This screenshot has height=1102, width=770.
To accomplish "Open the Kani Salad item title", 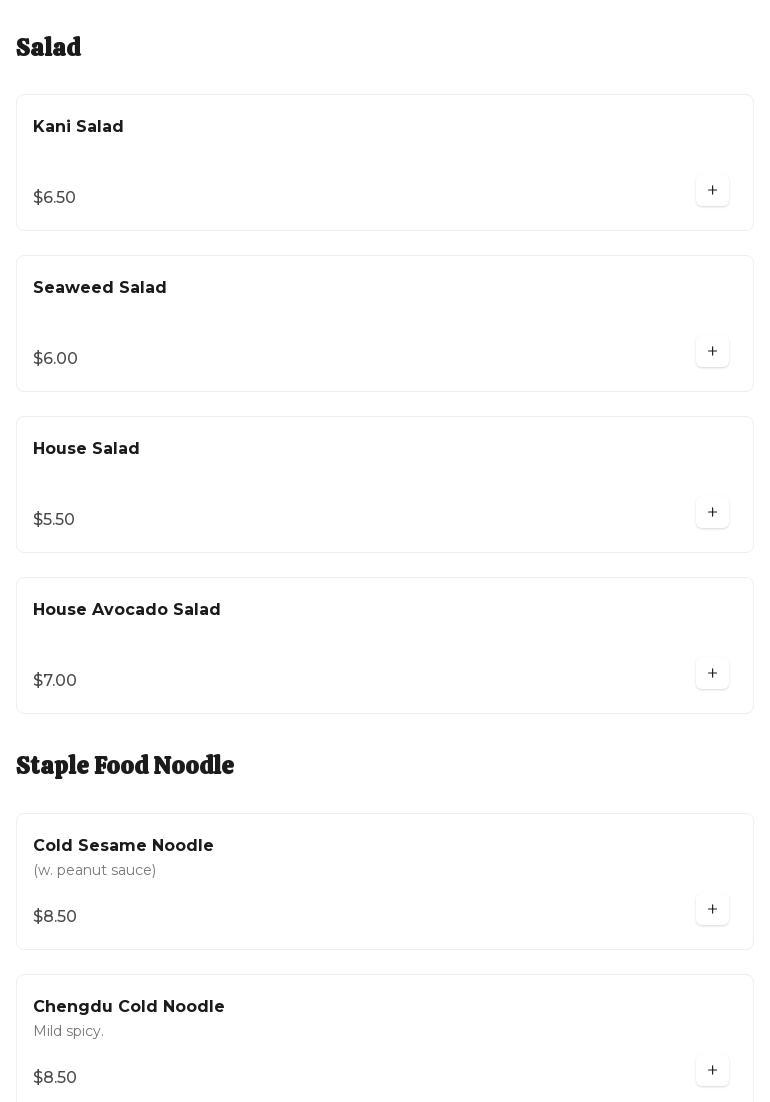I will pyautogui.click(x=78, y=127).
